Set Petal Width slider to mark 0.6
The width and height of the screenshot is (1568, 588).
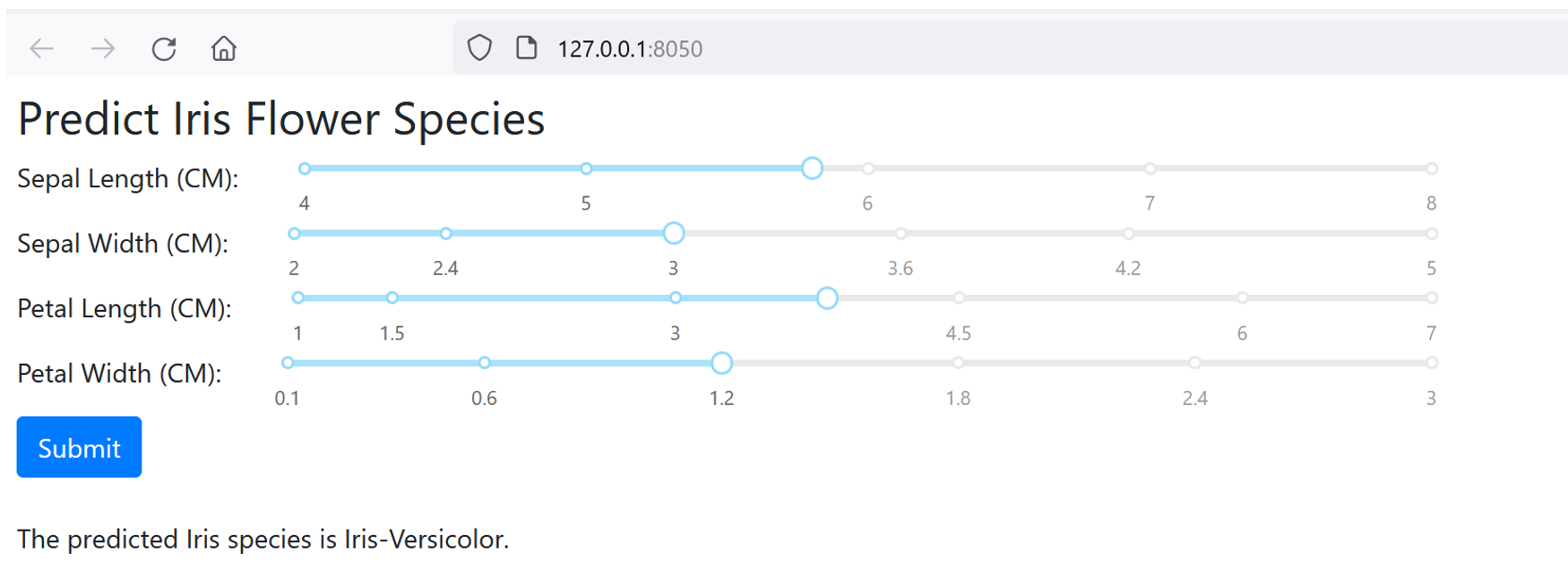pyautogui.click(x=484, y=363)
